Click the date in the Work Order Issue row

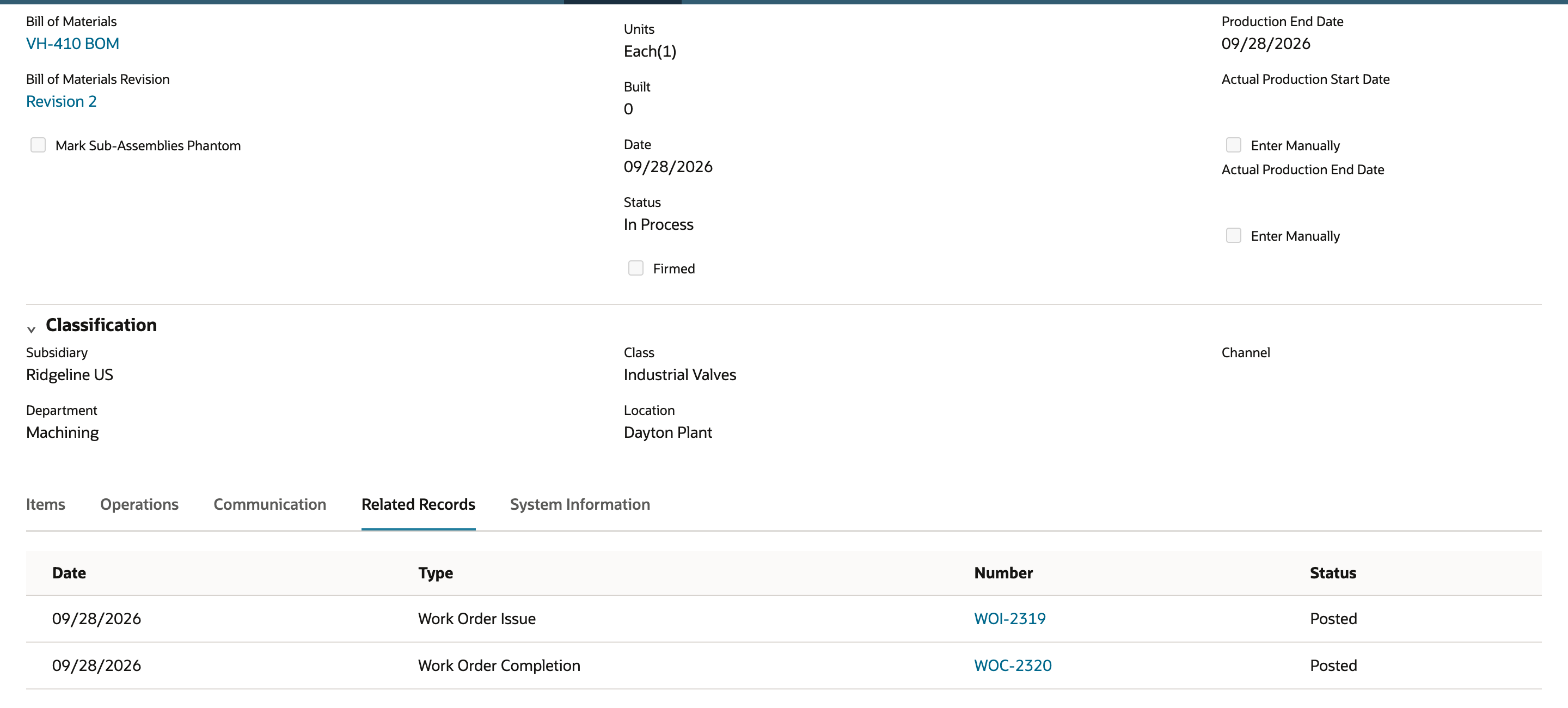[96, 619]
